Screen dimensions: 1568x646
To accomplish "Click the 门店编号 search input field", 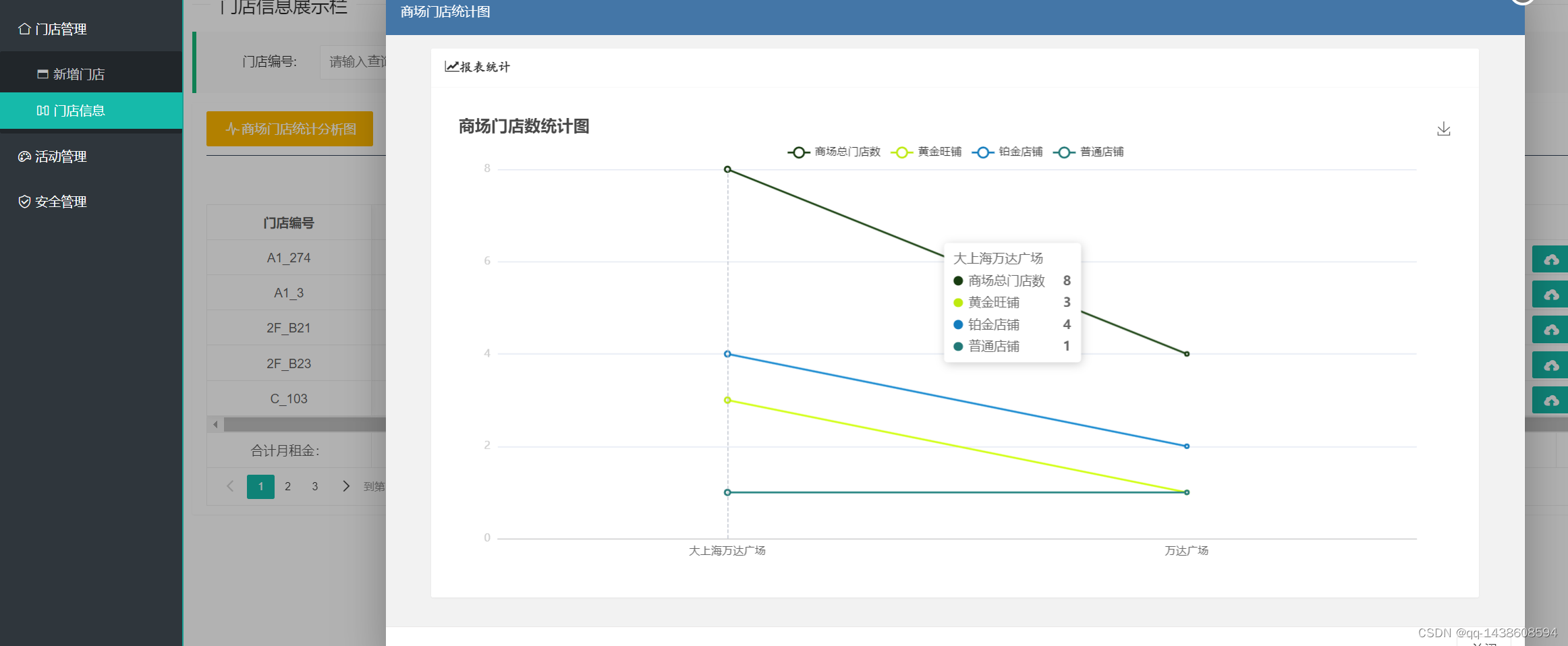I will pos(353,62).
